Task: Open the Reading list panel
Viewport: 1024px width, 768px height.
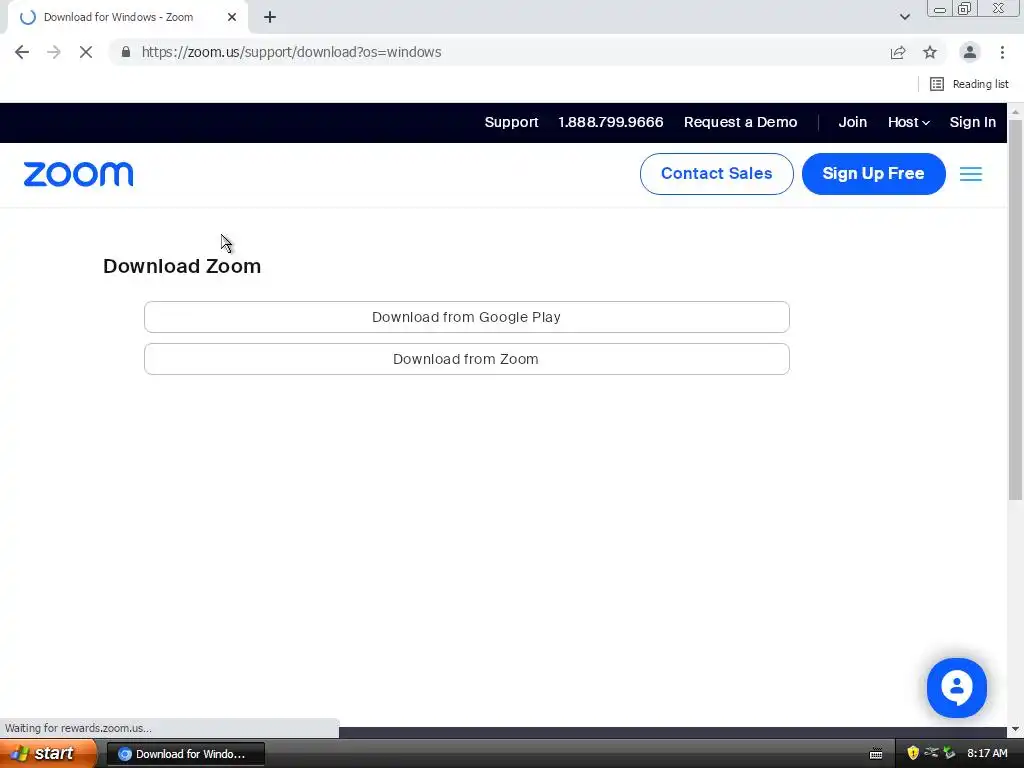Action: 969,84
